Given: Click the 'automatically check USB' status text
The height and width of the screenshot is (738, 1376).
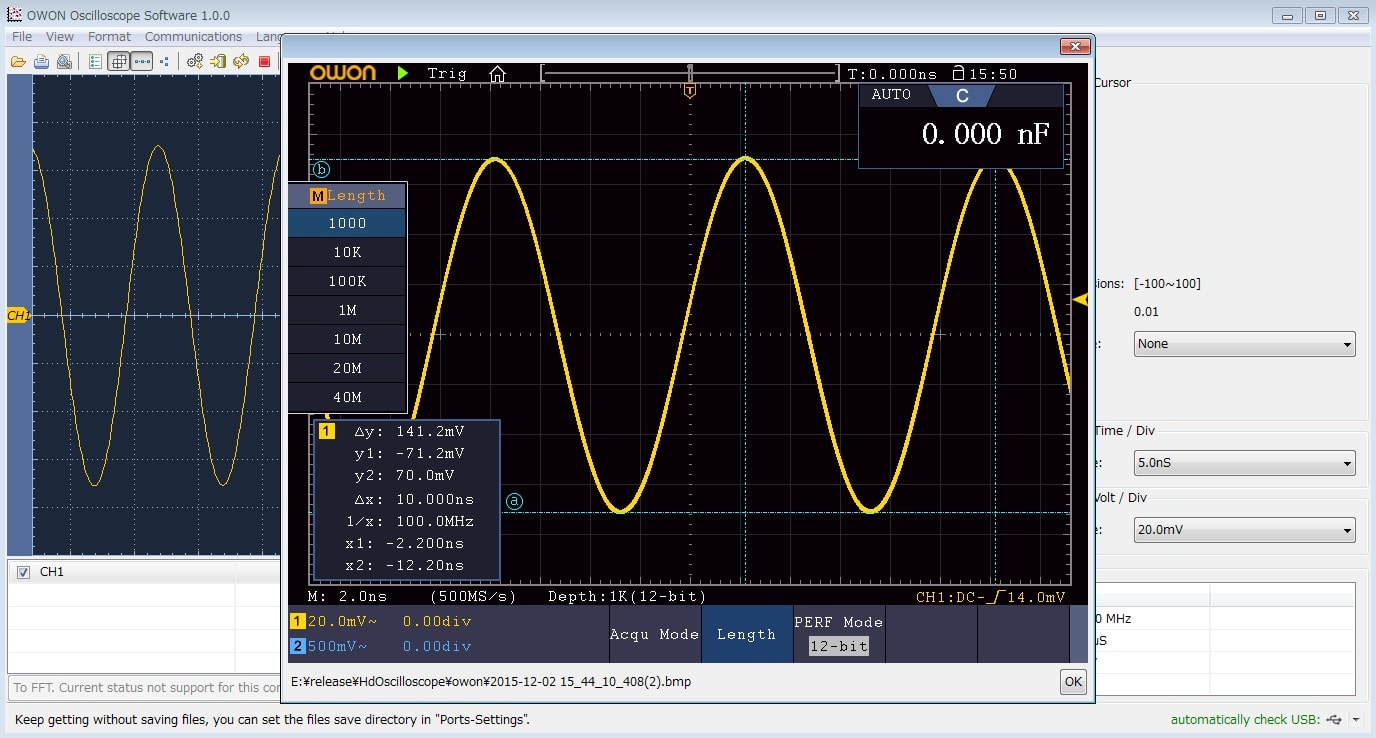Looking at the screenshot, I should tap(1246, 720).
